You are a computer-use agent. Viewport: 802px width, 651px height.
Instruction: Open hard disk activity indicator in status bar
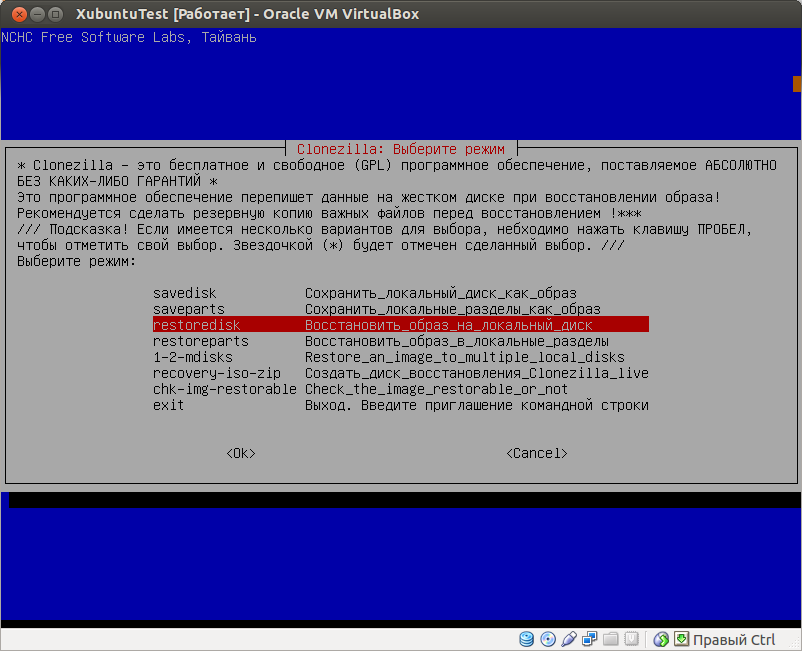(526, 639)
